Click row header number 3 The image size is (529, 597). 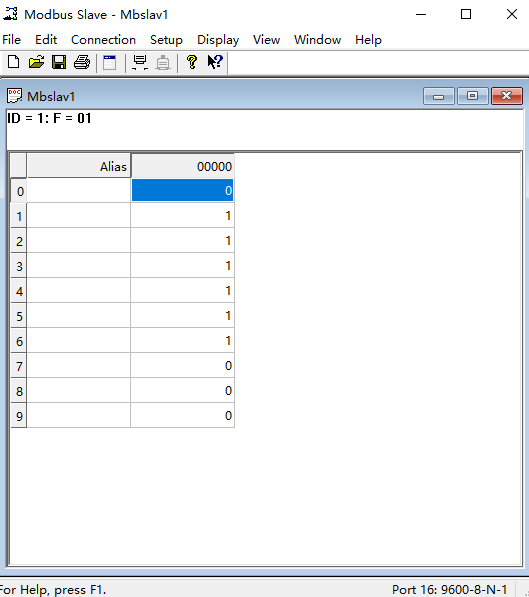19,266
